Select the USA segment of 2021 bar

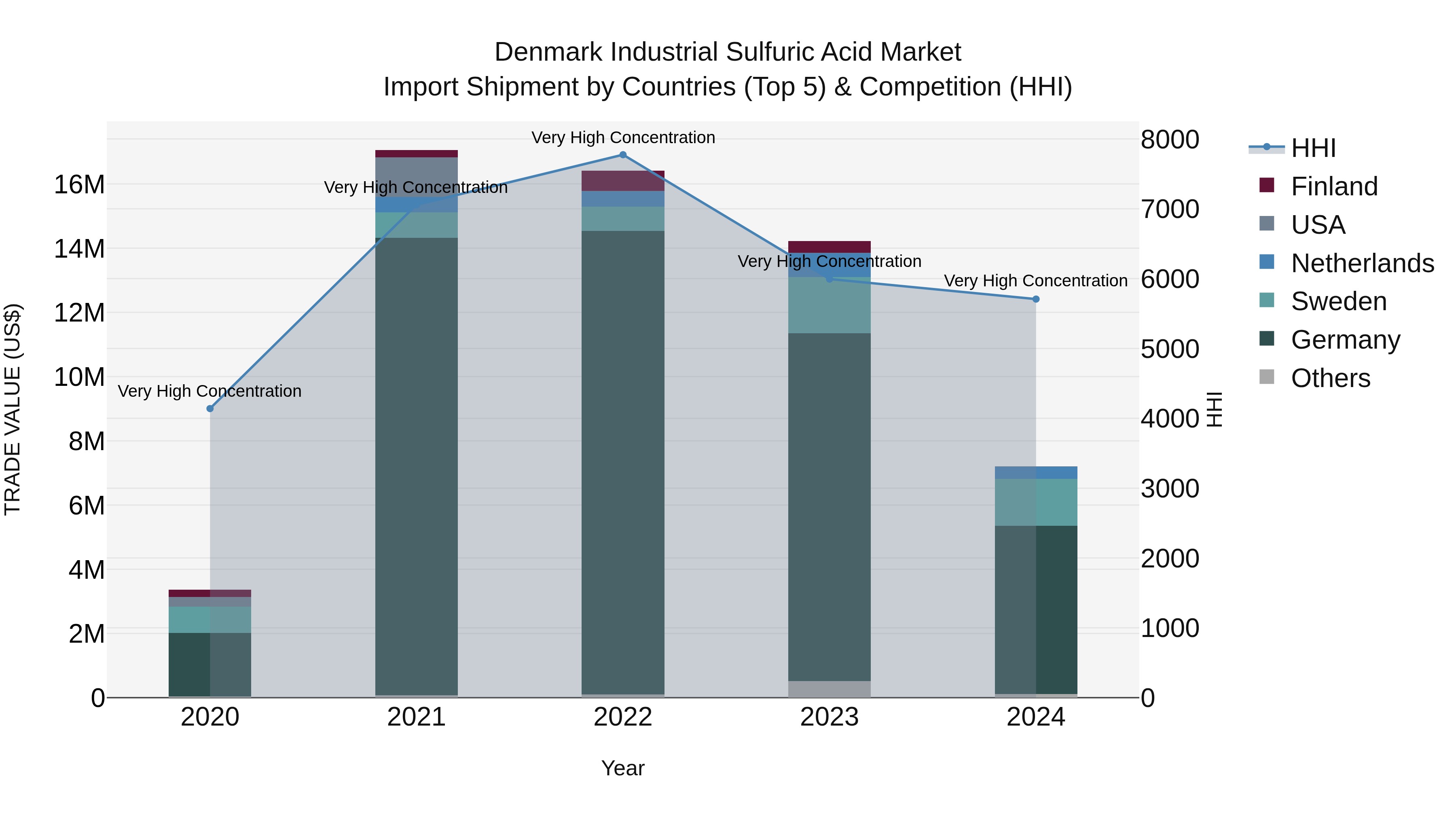click(x=417, y=177)
